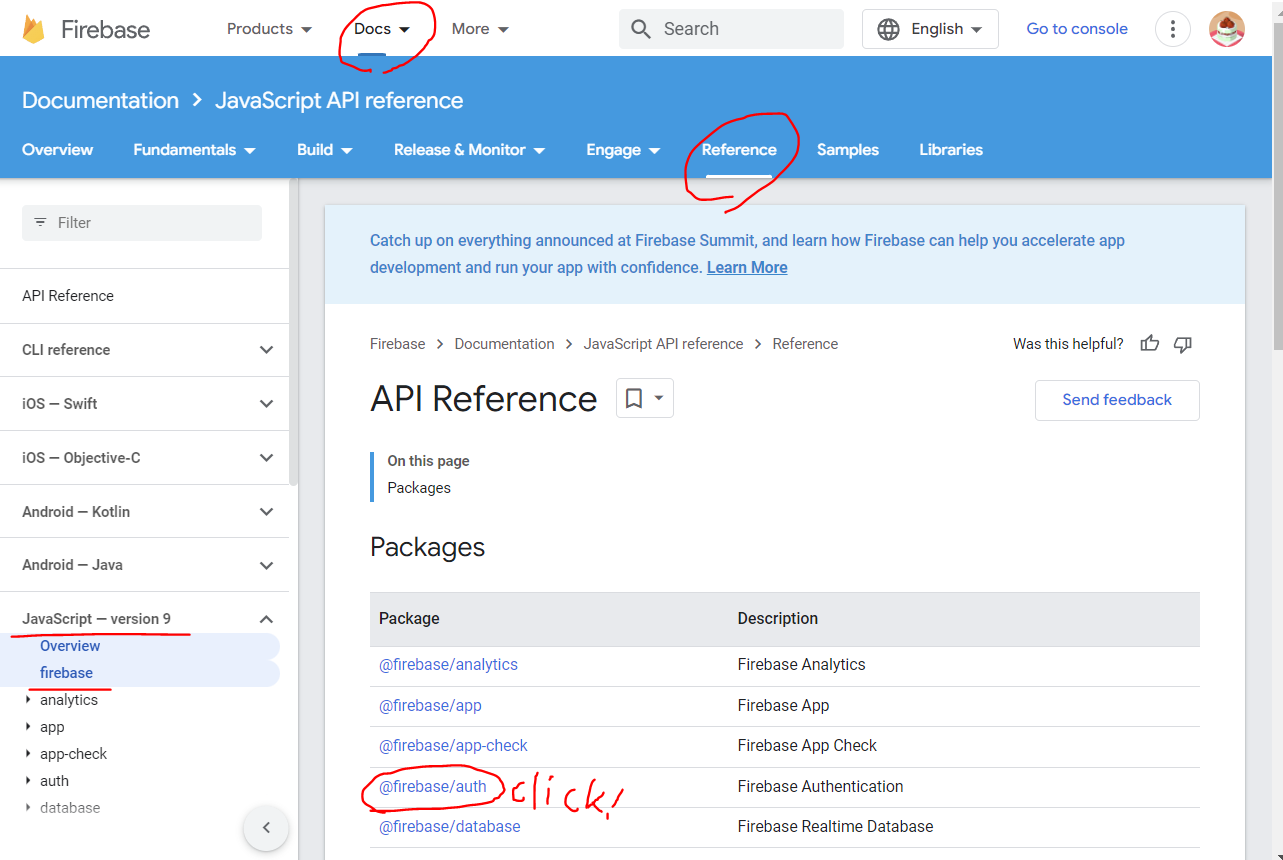Expand the CLI reference section
This screenshot has width=1283, height=860.
tap(266, 350)
